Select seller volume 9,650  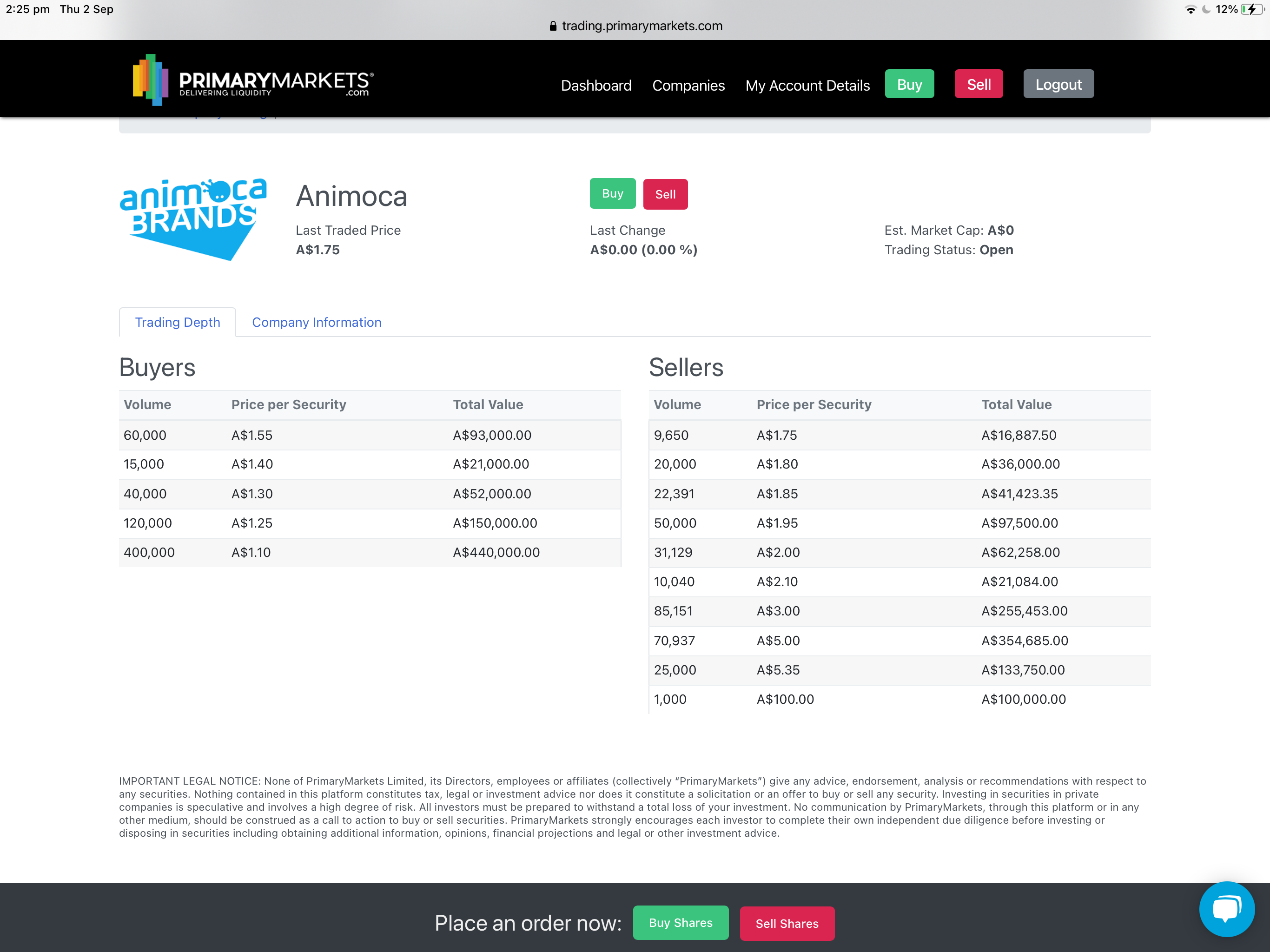click(671, 435)
